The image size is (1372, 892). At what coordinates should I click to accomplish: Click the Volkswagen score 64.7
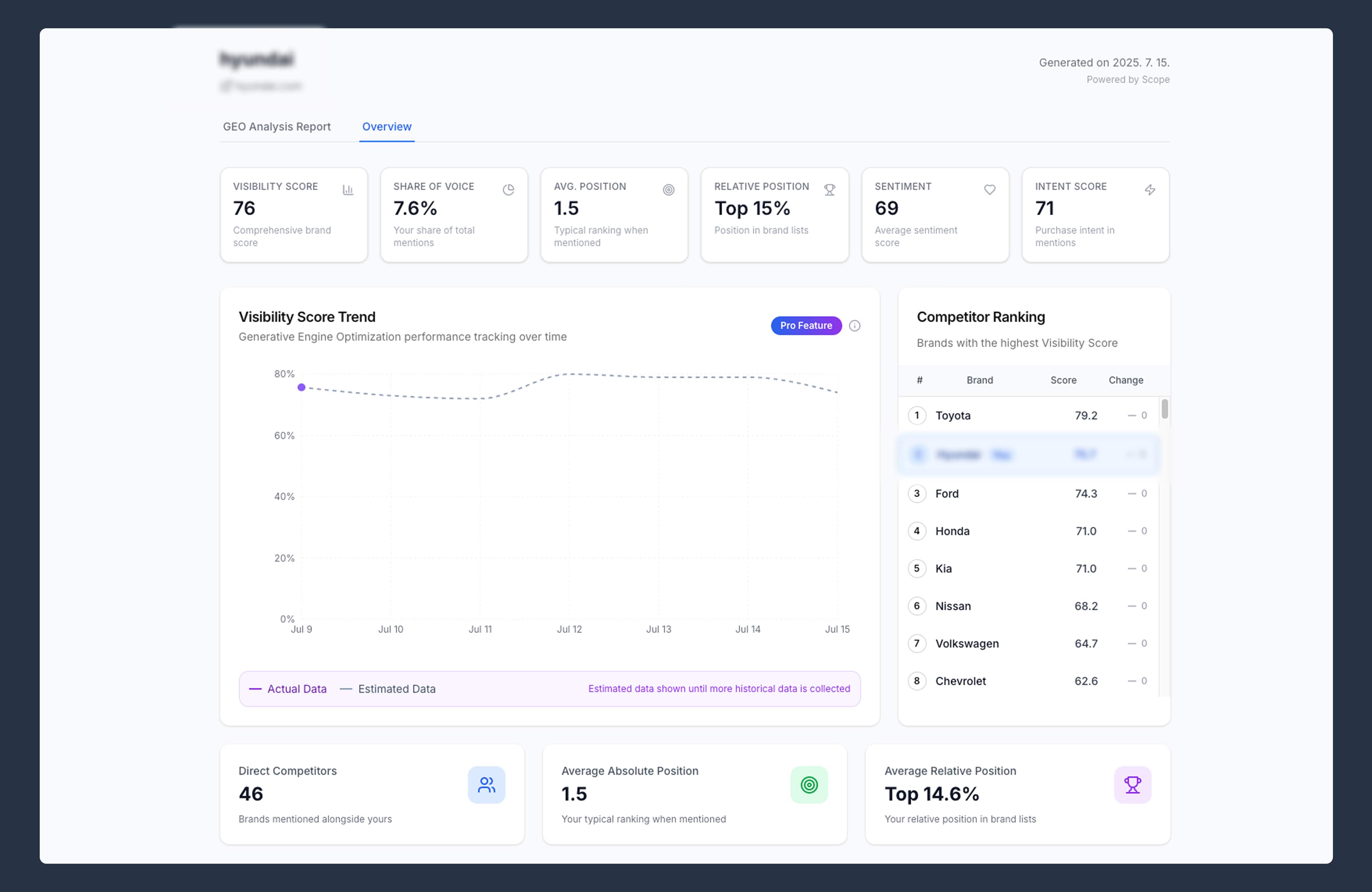click(x=1085, y=643)
